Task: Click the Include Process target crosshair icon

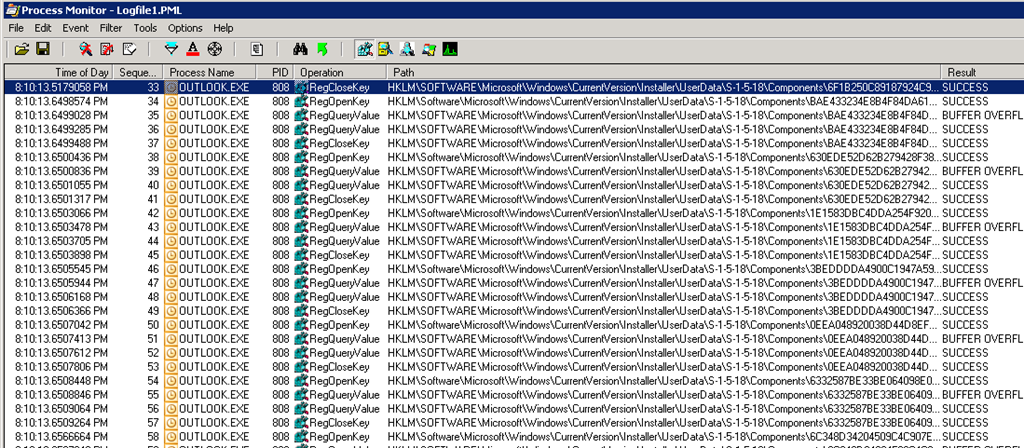Action: click(x=214, y=48)
